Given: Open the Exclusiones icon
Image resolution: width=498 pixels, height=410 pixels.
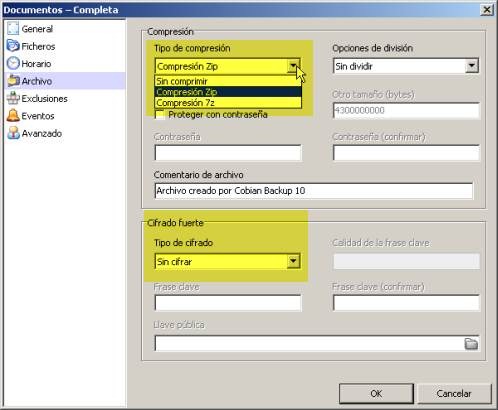Looking at the screenshot, I should [13, 98].
